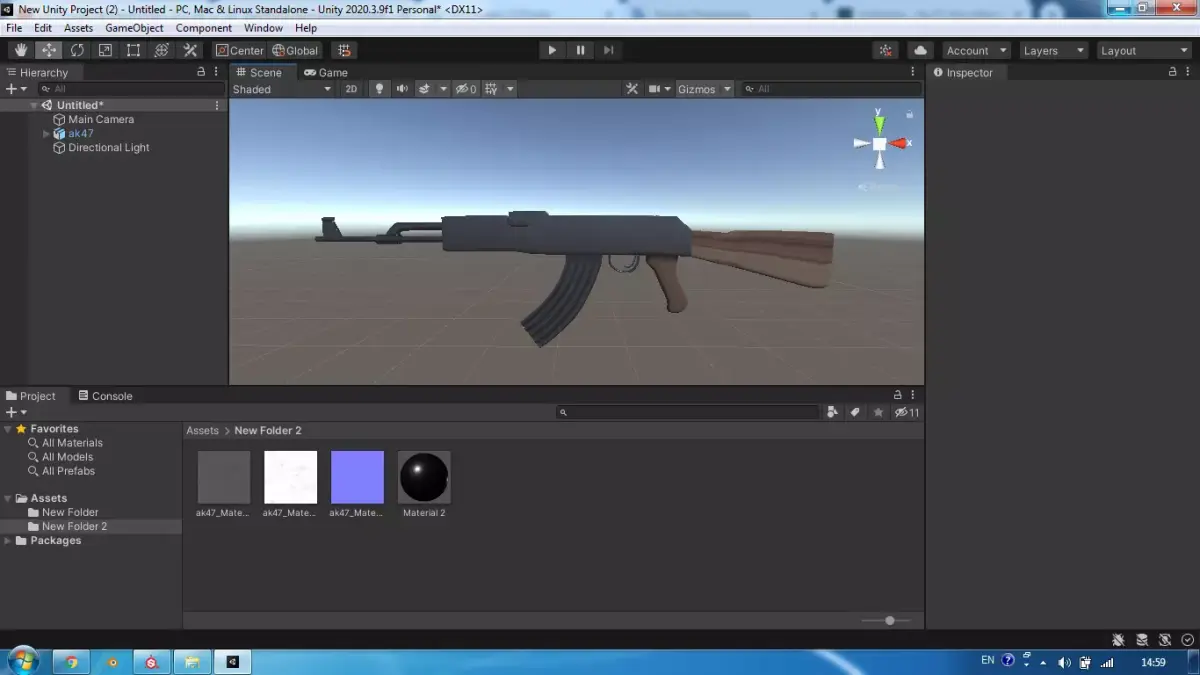The image size is (1200, 675).
Task: Open Untitled scene options kebab menu
Action: 217,105
